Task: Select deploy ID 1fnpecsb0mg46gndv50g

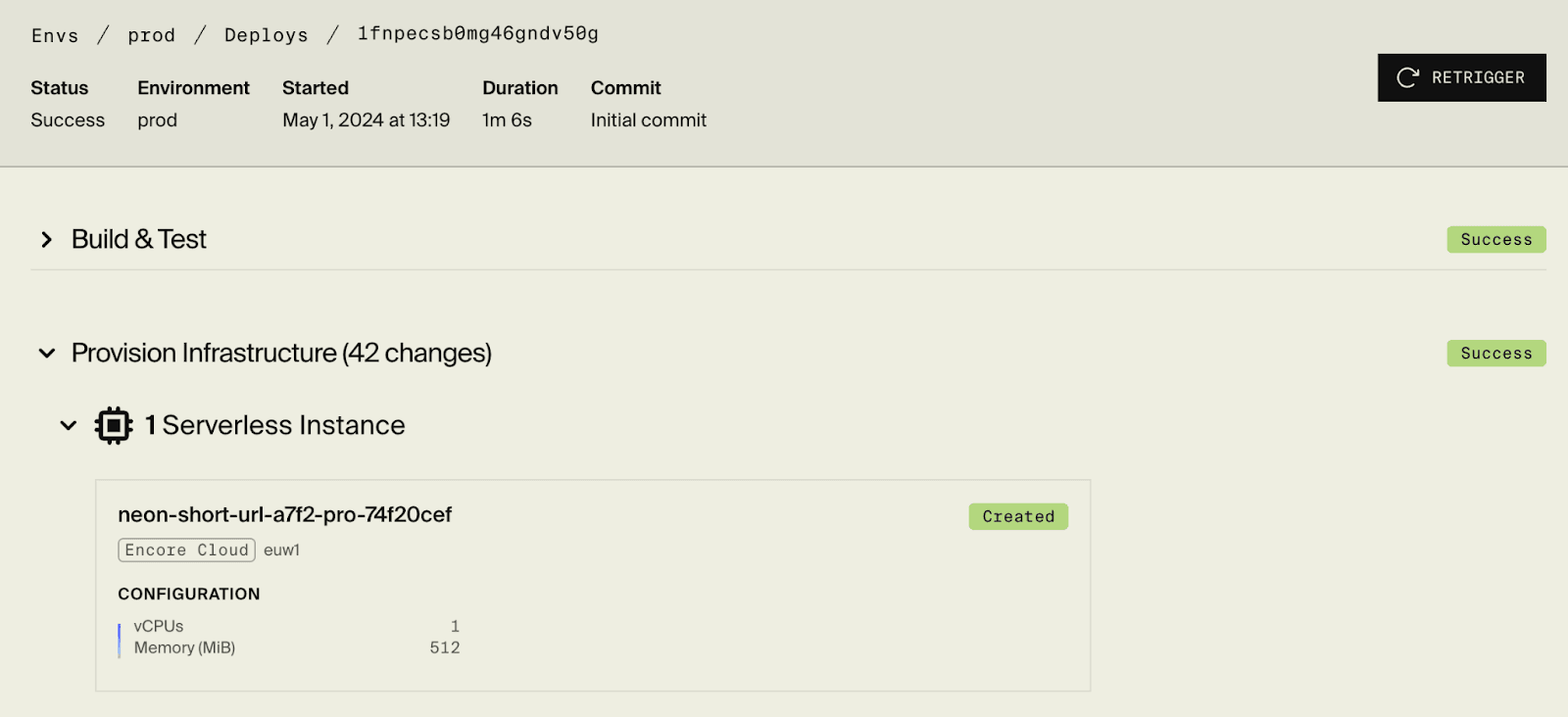Action: 476,34
